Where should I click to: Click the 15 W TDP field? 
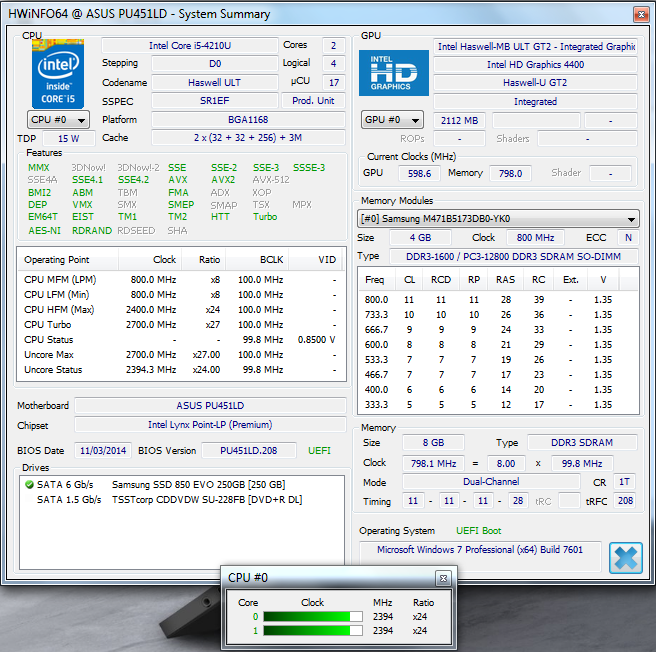click(x=69, y=139)
